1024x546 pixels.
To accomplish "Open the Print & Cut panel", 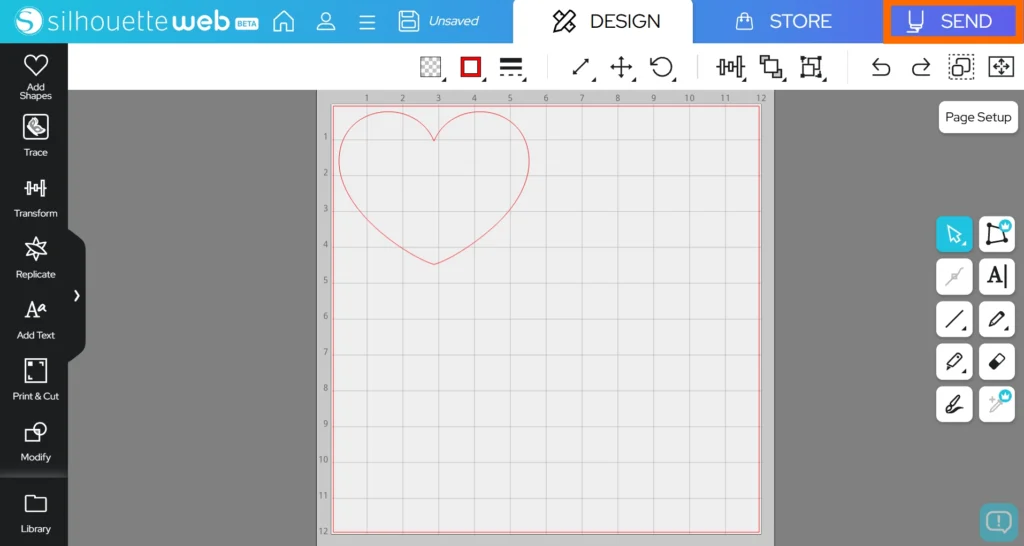I will pos(36,379).
